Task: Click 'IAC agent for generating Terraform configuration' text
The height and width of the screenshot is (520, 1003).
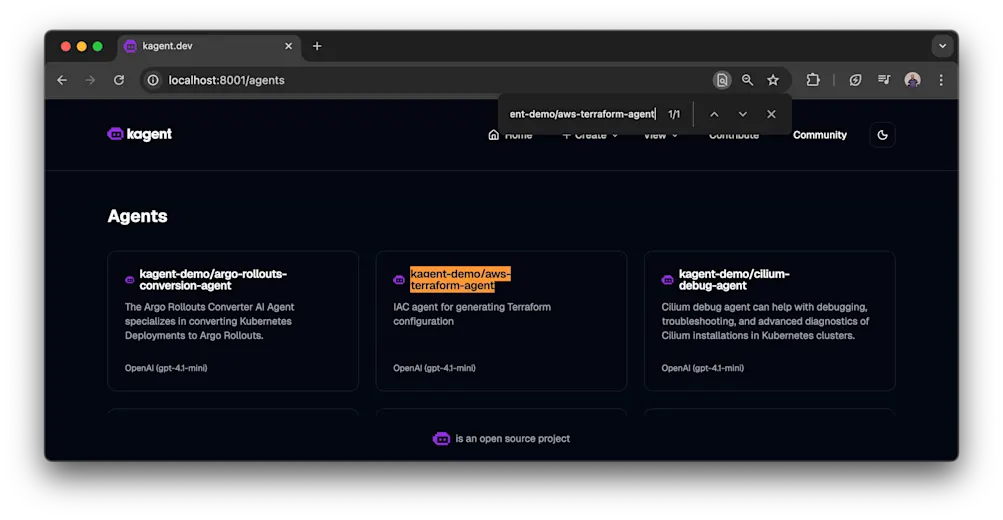Action: 472,314
